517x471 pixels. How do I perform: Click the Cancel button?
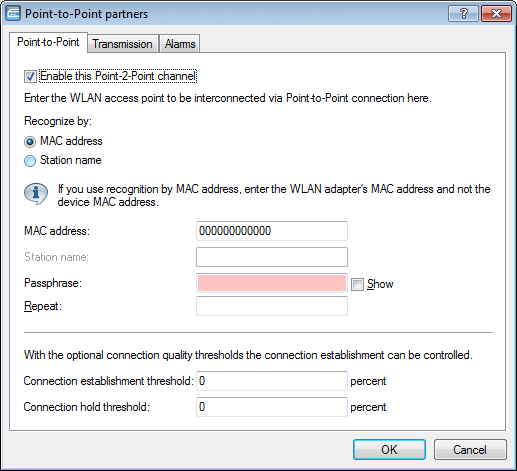click(470, 449)
